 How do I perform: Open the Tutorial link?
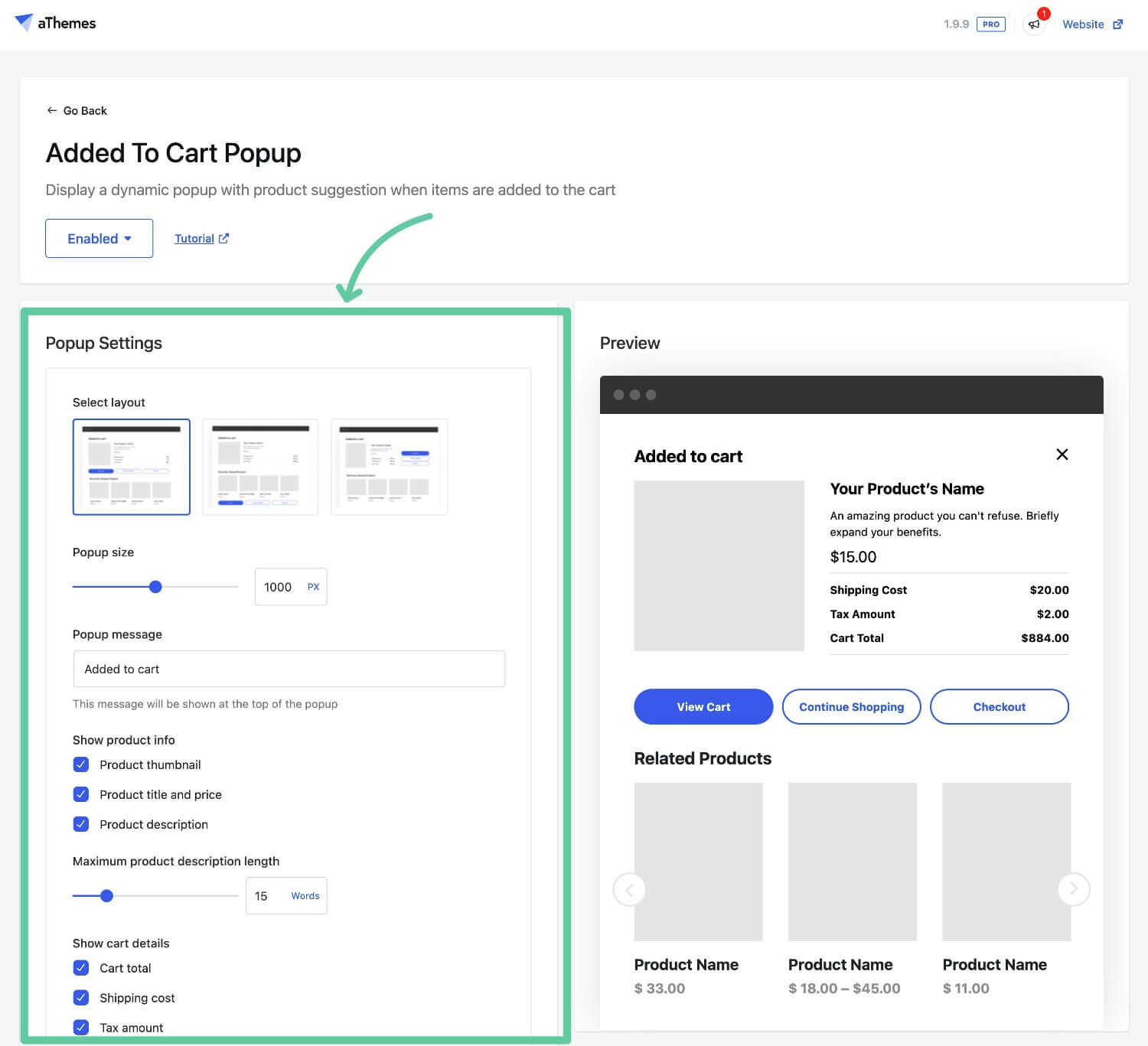[201, 239]
